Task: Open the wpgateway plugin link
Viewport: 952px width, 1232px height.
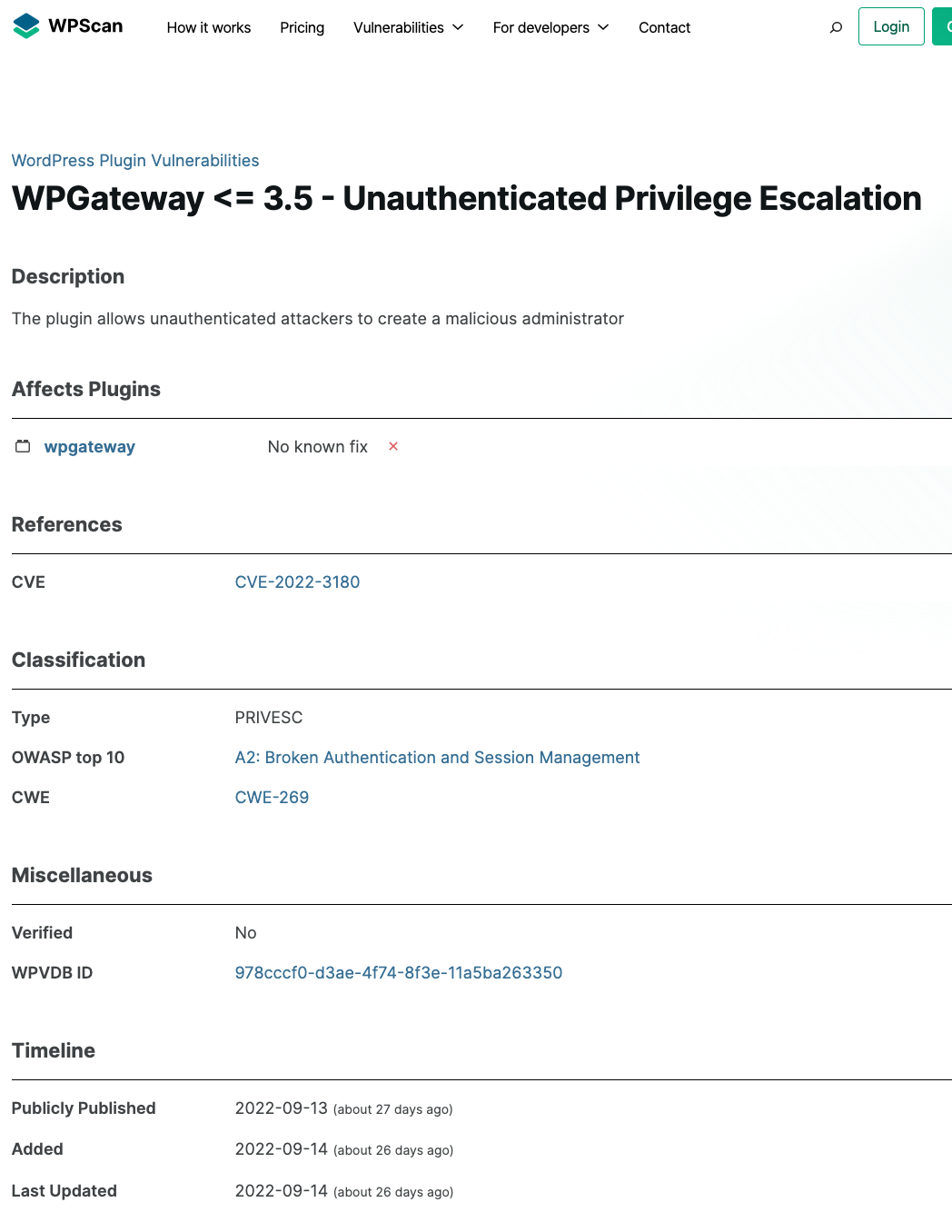Action: point(90,446)
